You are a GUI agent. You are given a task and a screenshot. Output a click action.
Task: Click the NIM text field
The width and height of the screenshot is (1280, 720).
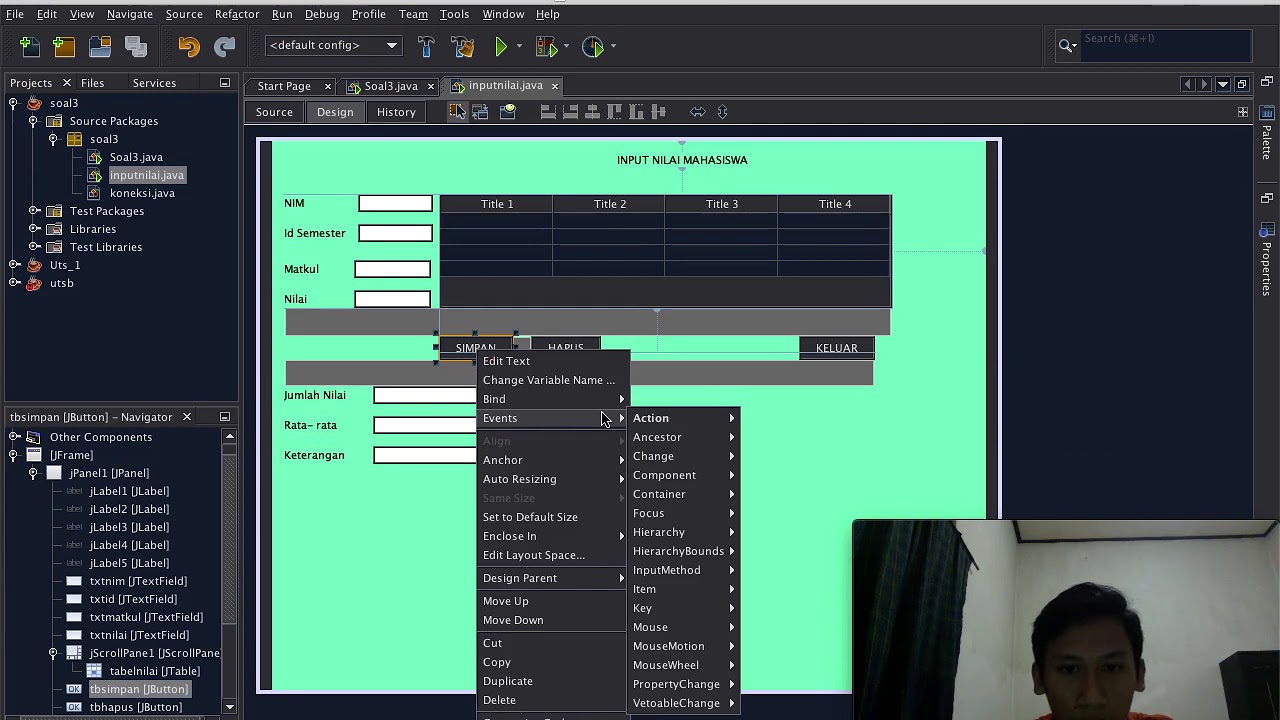click(x=396, y=203)
